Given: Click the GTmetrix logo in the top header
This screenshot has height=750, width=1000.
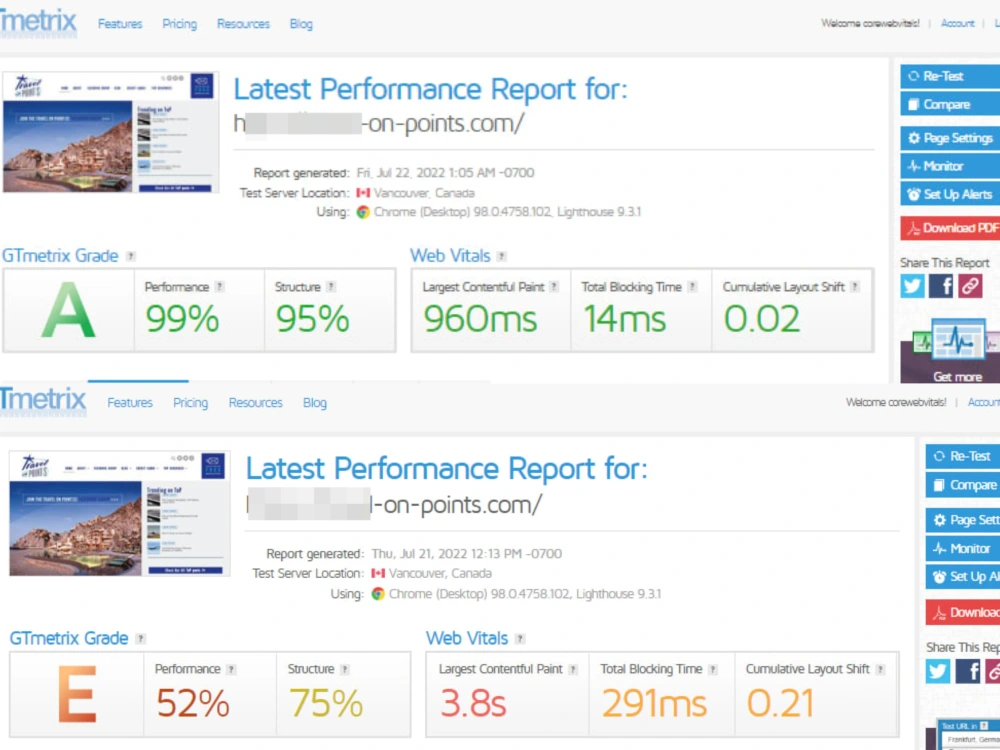Looking at the screenshot, I should click(x=38, y=21).
